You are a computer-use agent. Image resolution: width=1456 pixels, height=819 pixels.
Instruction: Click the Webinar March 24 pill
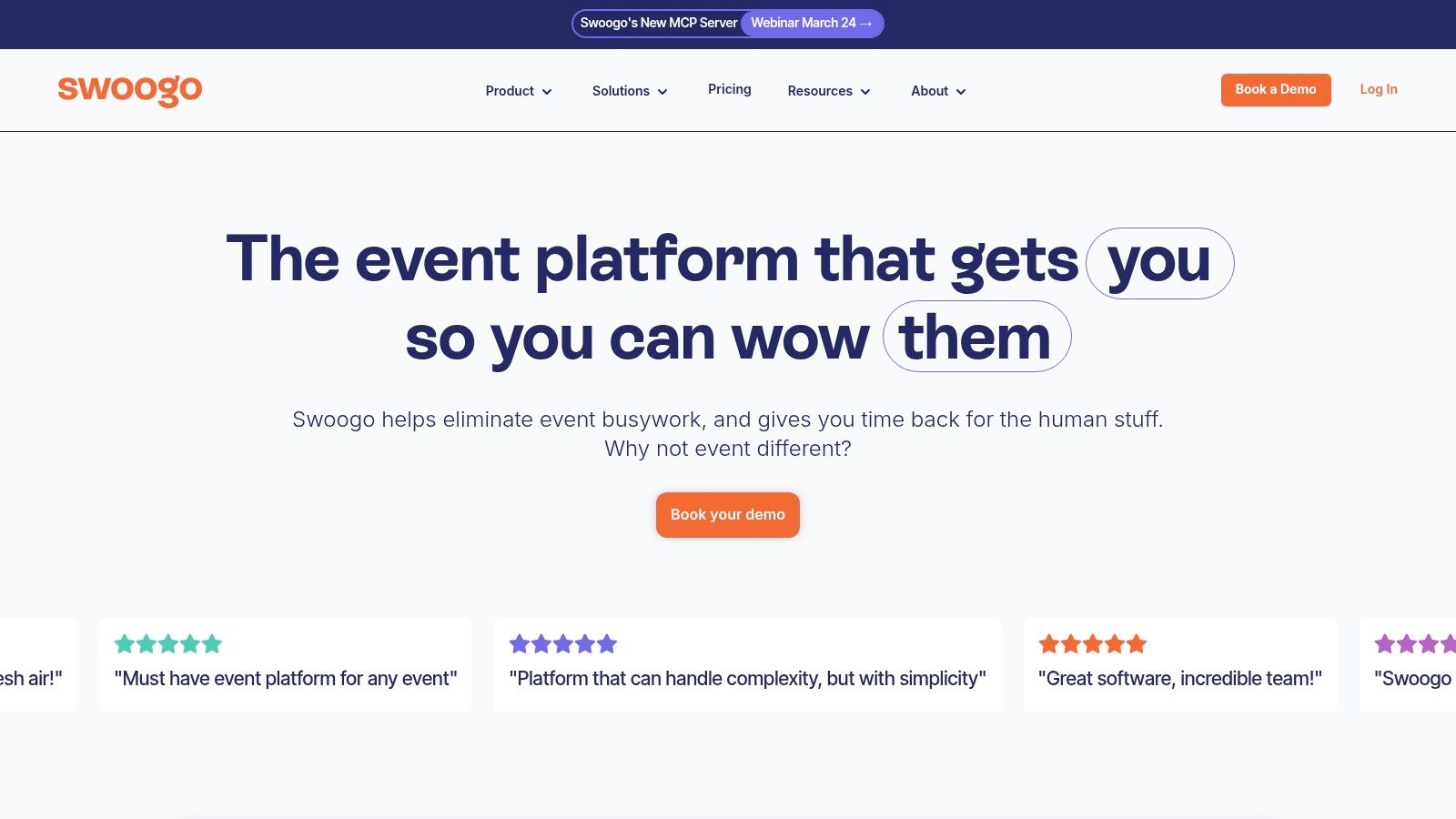pos(811,23)
